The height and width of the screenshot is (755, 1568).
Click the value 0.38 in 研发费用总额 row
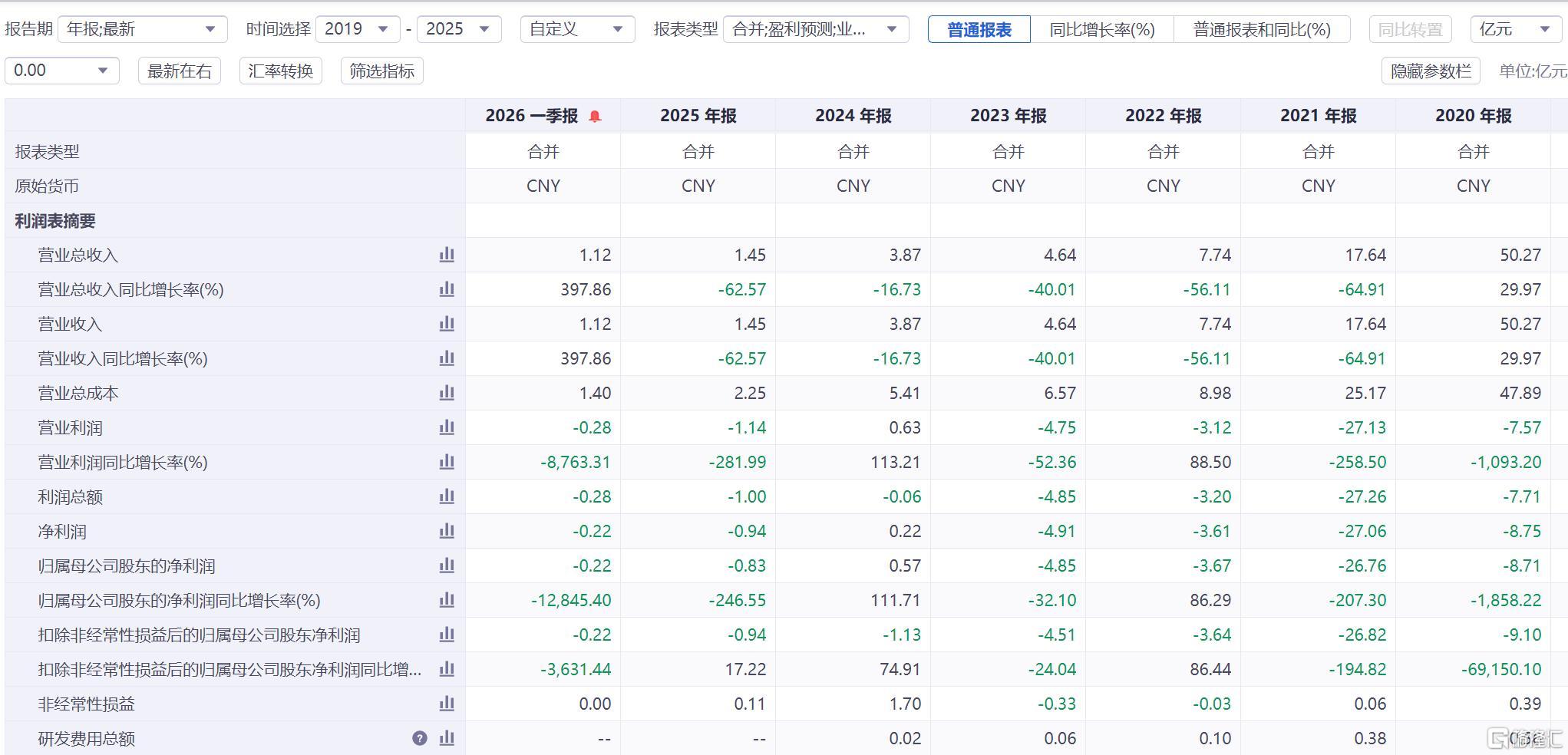click(1370, 738)
